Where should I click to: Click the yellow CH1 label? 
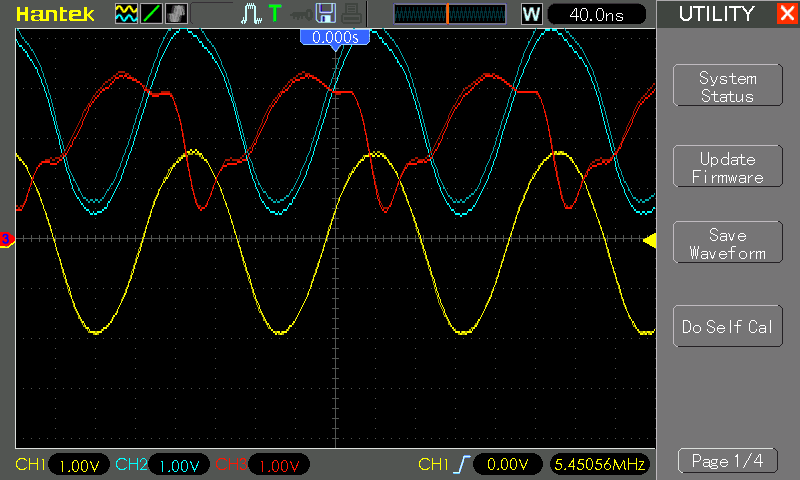[31, 464]
